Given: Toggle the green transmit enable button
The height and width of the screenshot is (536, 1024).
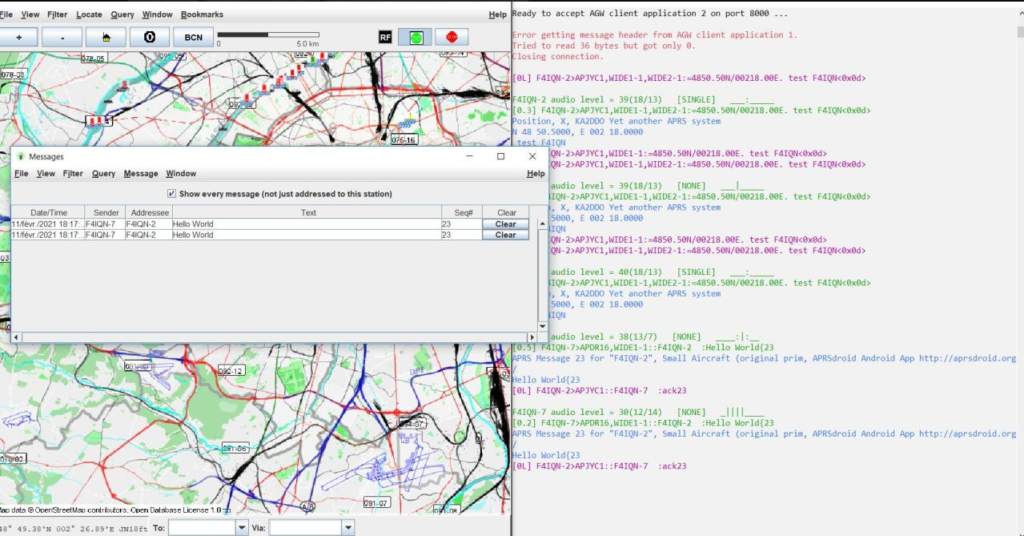Looking at the screenshot, I should pyautogui.click(x=415, y=37).
